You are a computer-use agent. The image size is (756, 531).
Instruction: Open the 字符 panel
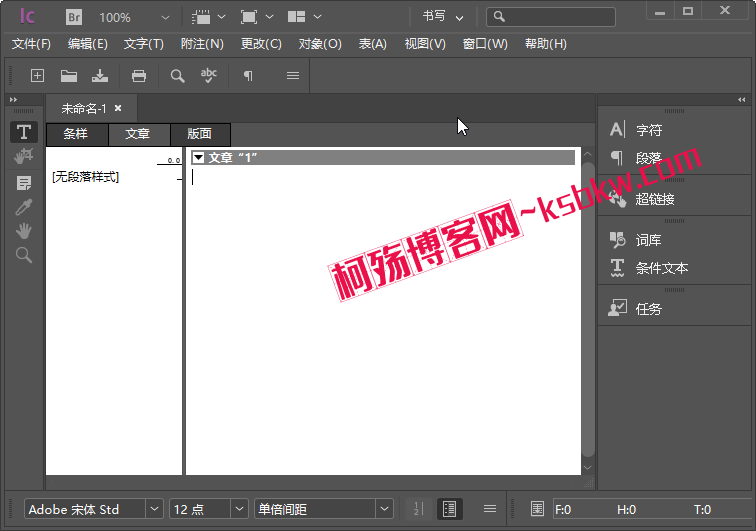click(x=636, y=130)
